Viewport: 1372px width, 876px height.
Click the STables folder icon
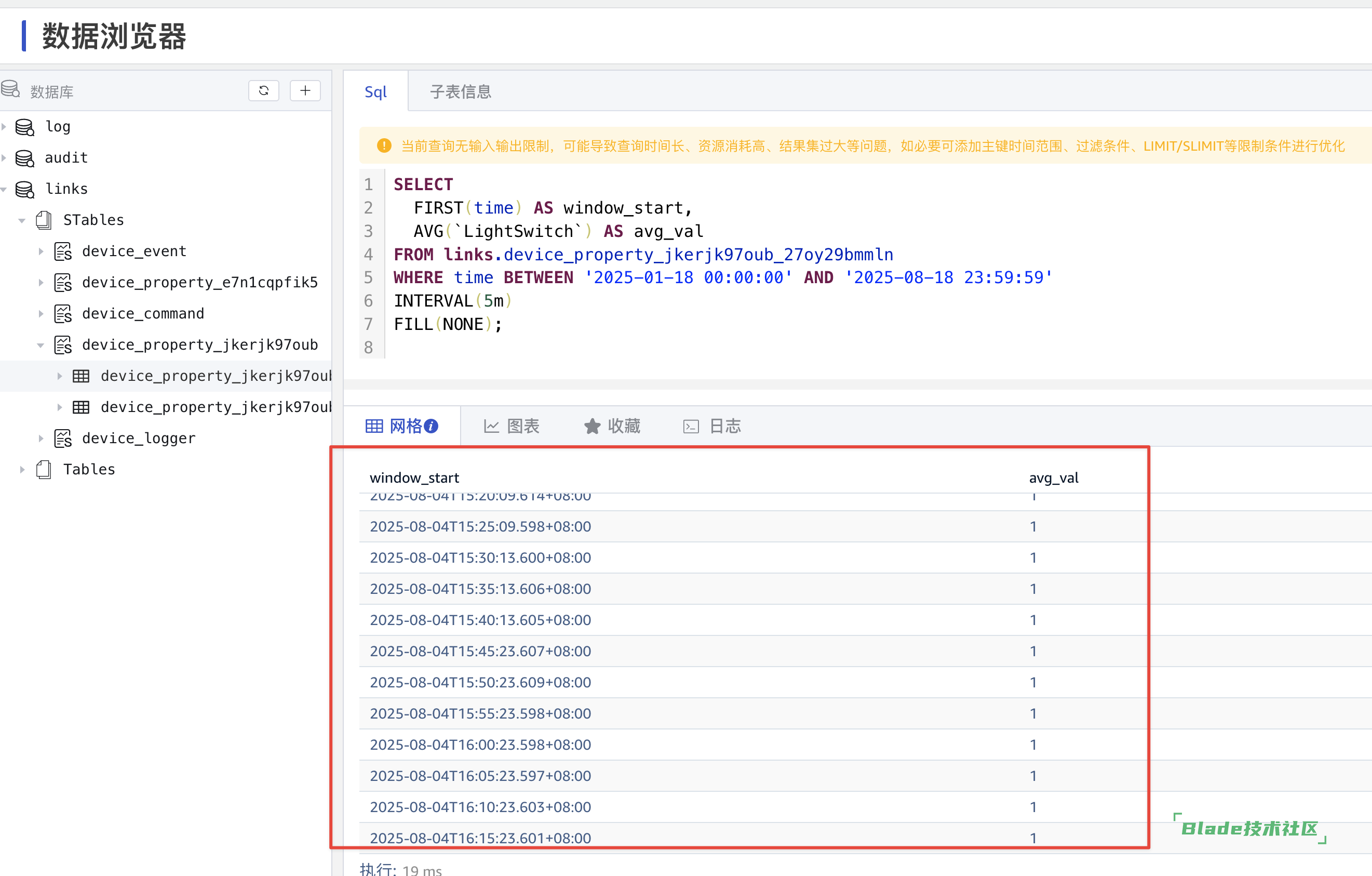click(x=44, y=220)
